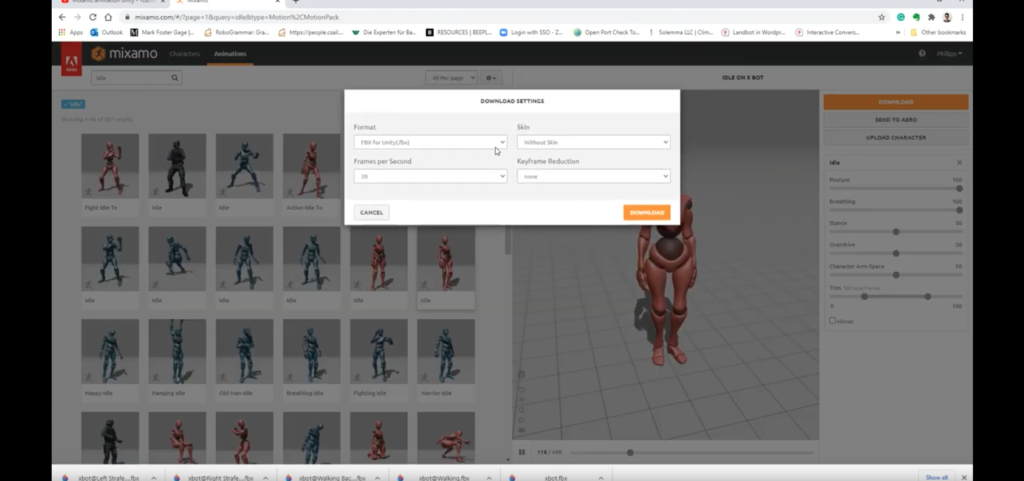Click the Chrome Apps shortcut icon
This screenshot has width=1024, height=481.
point(62,32)
